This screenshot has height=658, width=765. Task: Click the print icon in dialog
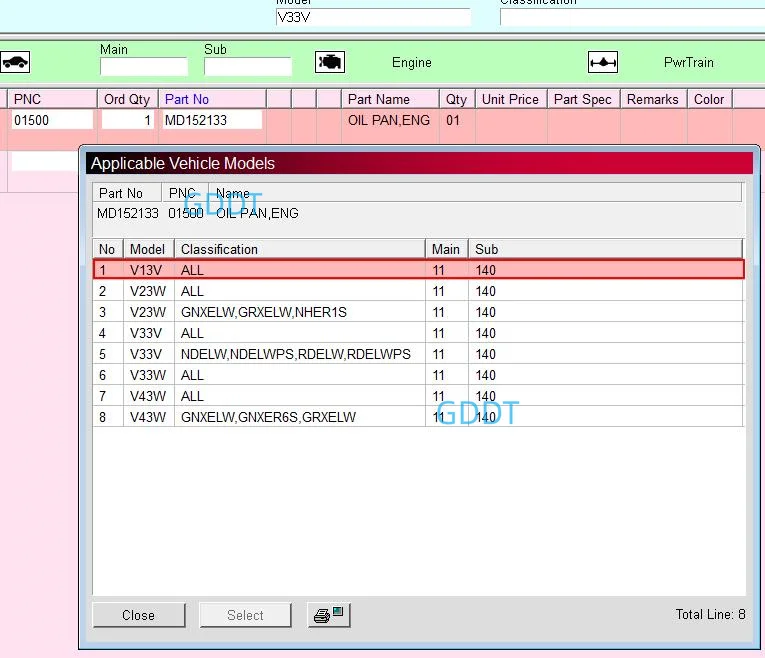tap(329, 615)
